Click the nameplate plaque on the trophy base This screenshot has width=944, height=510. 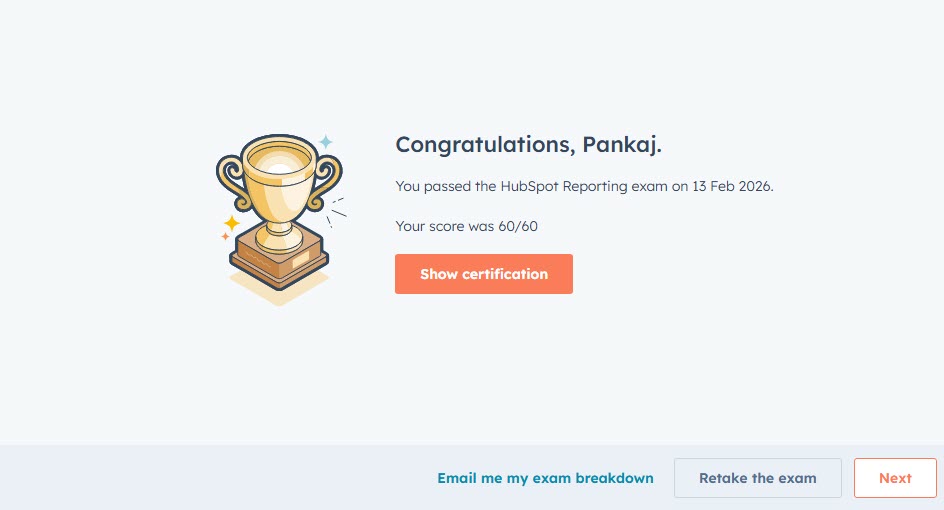pos(300,258)
